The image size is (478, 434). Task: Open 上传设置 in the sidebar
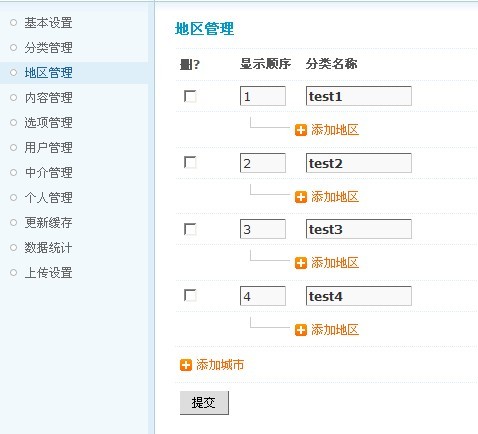click(x=48, y=273)
